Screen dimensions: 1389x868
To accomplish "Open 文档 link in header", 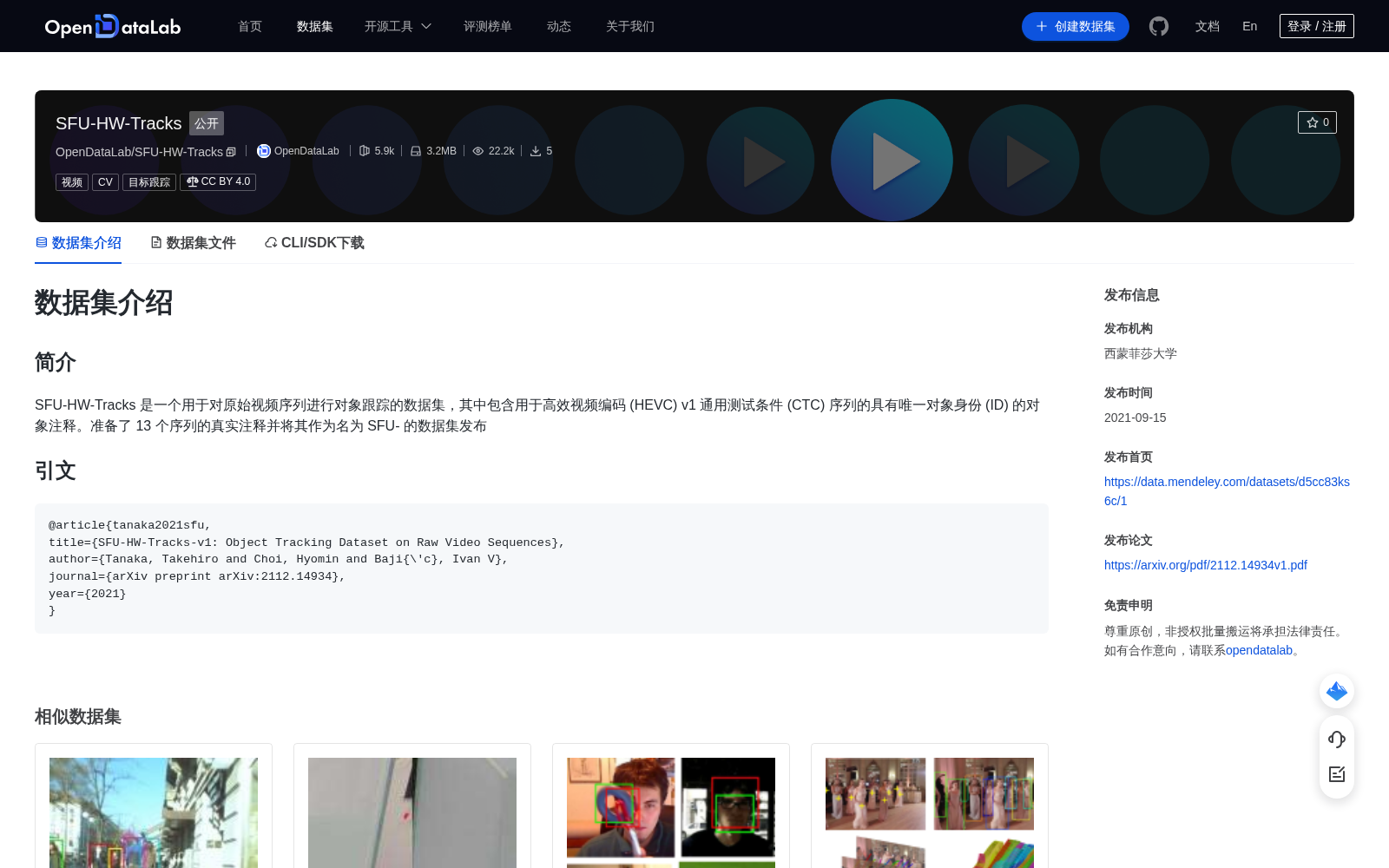I will click(x=1208, y=26).
